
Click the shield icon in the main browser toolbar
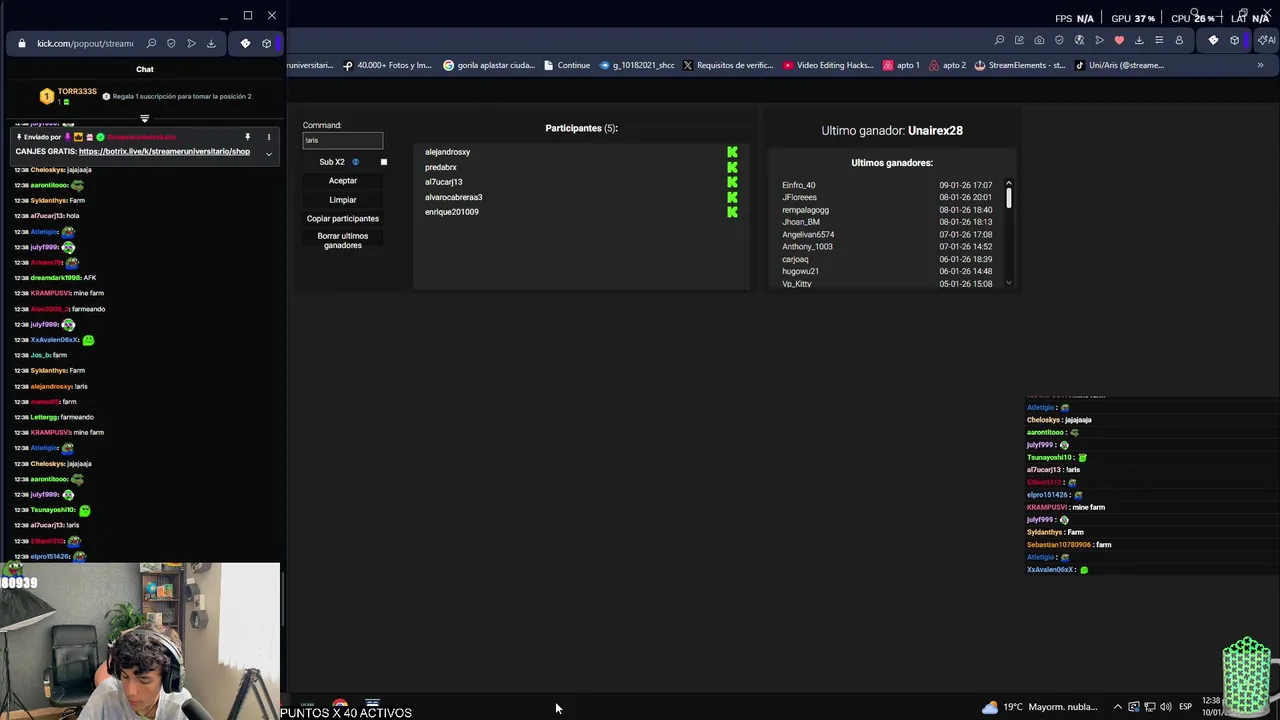[x=1059, y=40]
